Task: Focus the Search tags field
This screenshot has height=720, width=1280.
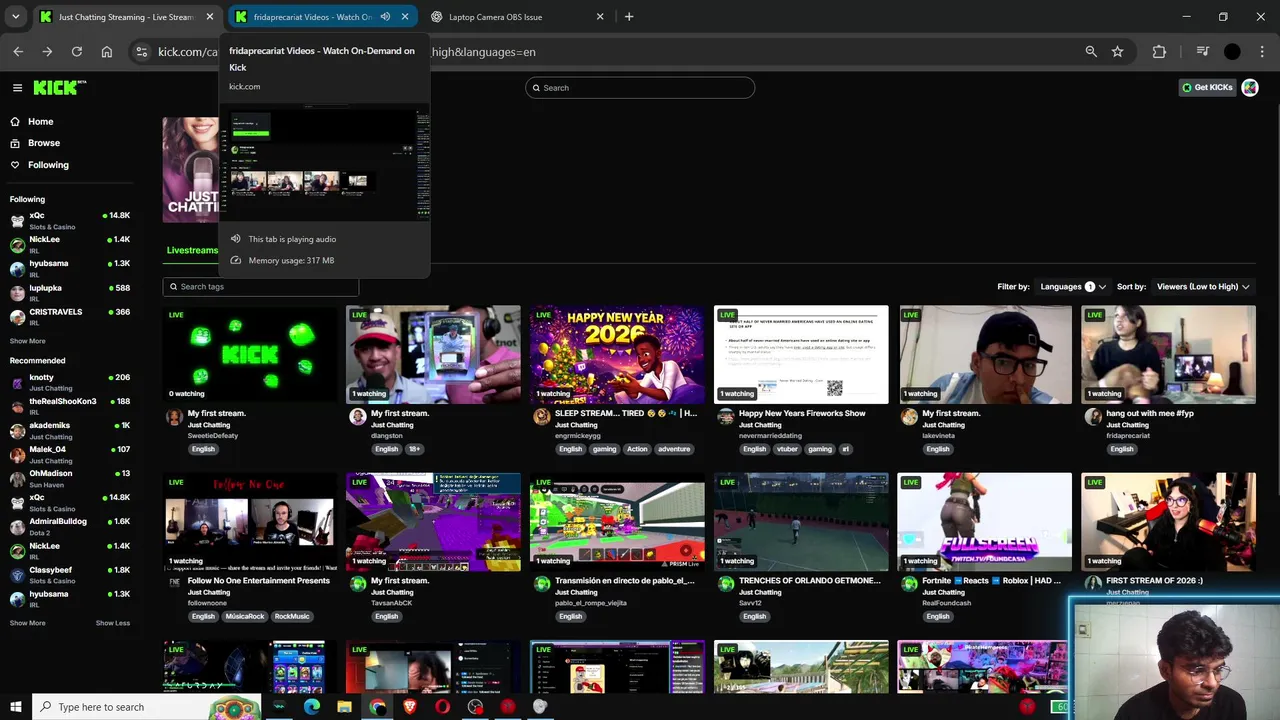Action: [260, 287]
